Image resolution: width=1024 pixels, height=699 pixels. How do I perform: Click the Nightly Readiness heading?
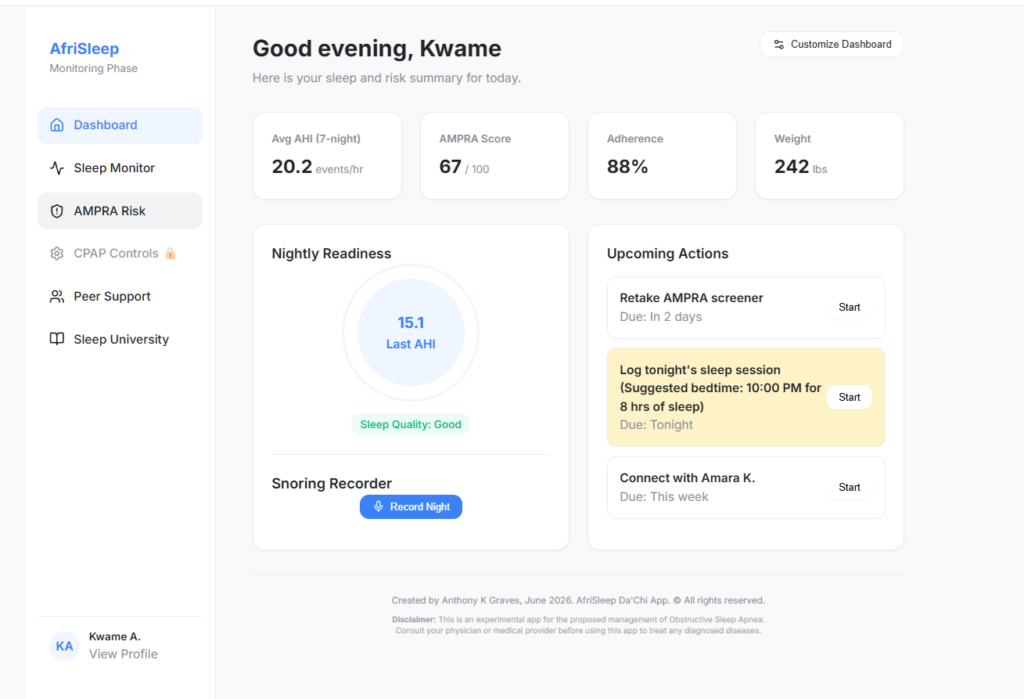331,253
